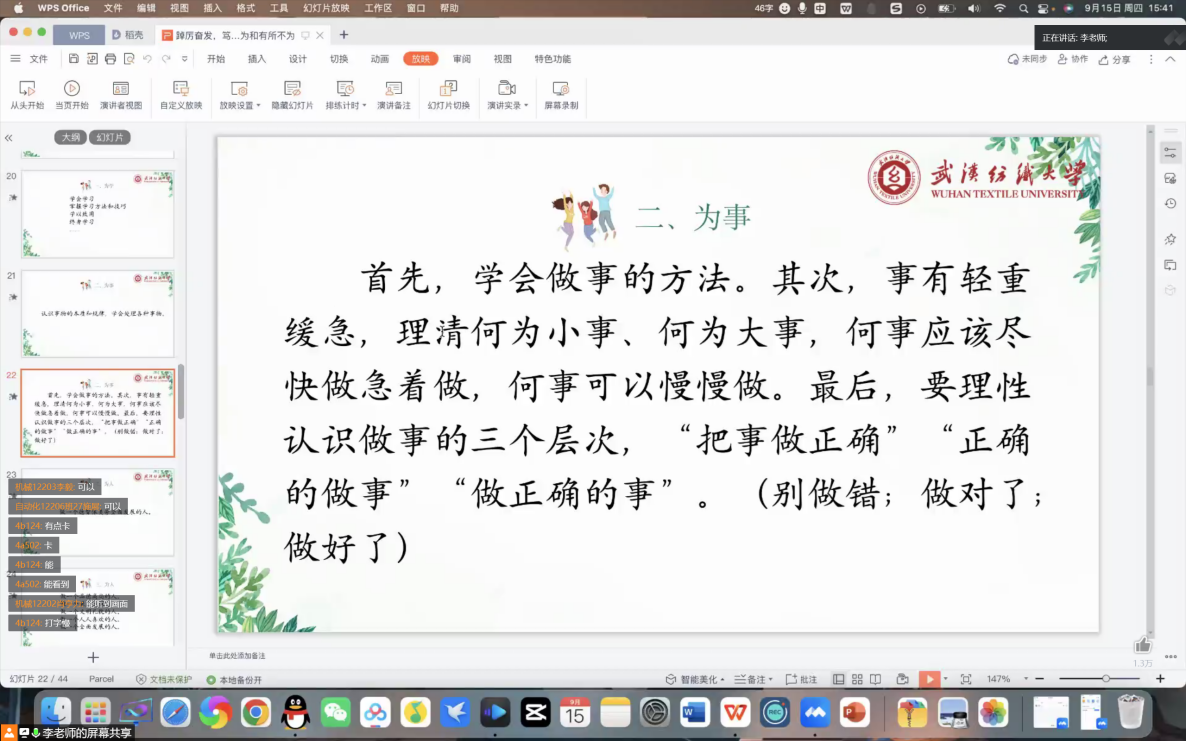
Task: Switch to slide sorter grid view
Action: coord(856,679)
